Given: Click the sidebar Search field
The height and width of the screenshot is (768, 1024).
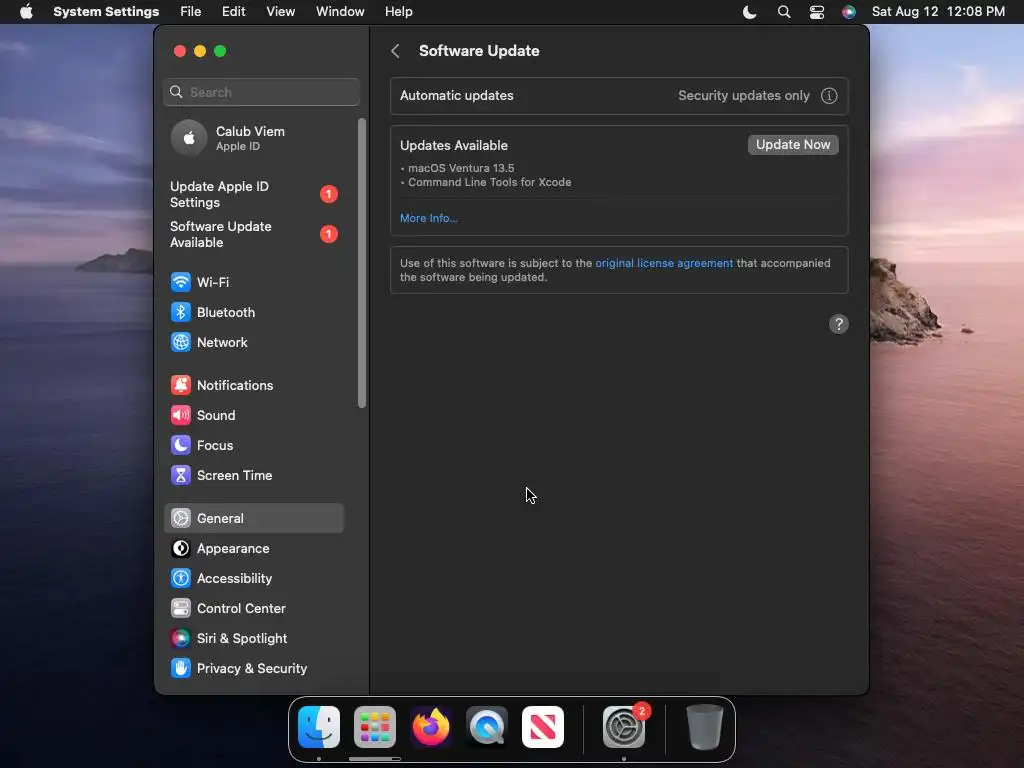Looking at the screenshot, I should pos(261,92).
